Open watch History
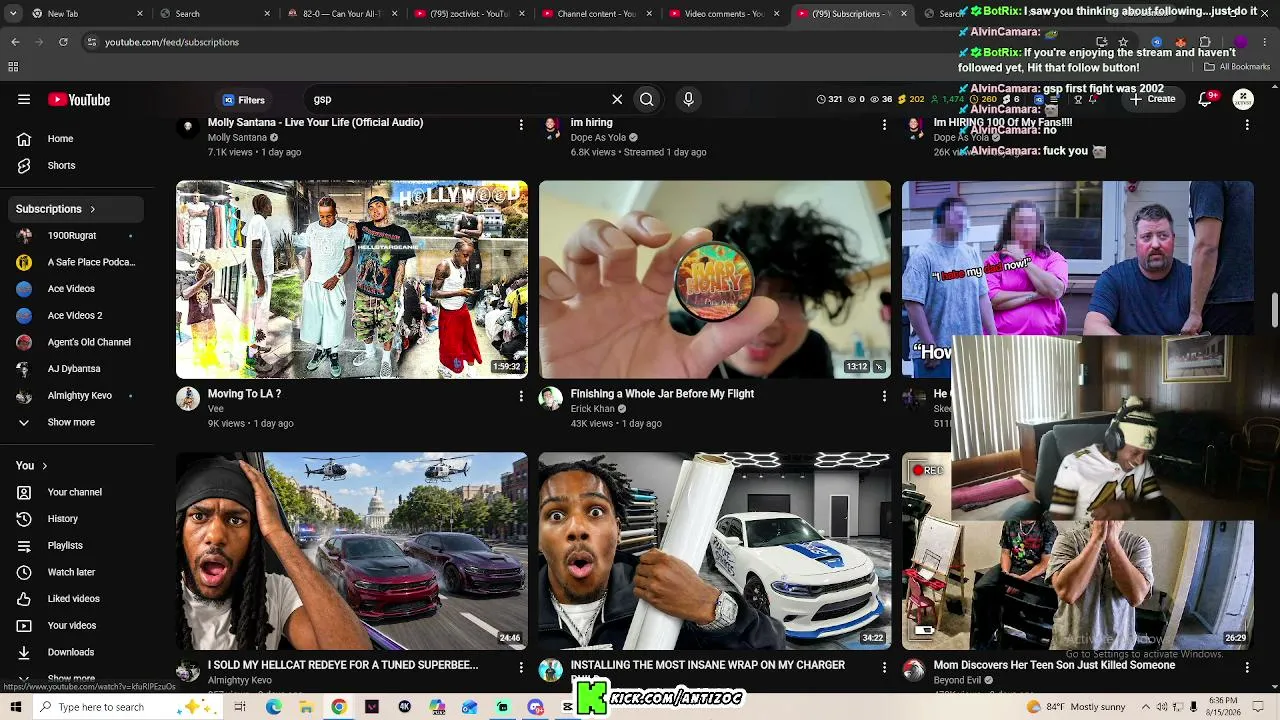 pyautogui.click(x=76, y=519)
